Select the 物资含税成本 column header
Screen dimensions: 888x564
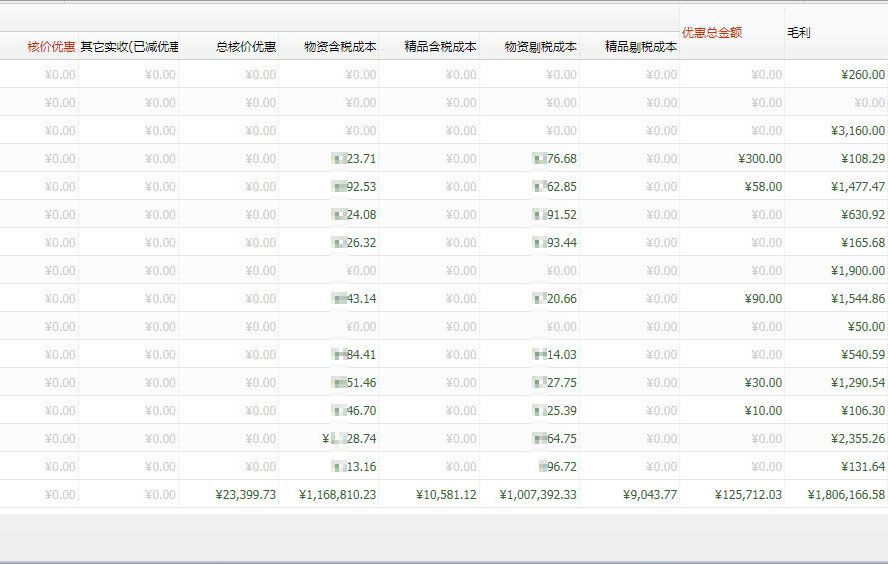click(340, 46)
